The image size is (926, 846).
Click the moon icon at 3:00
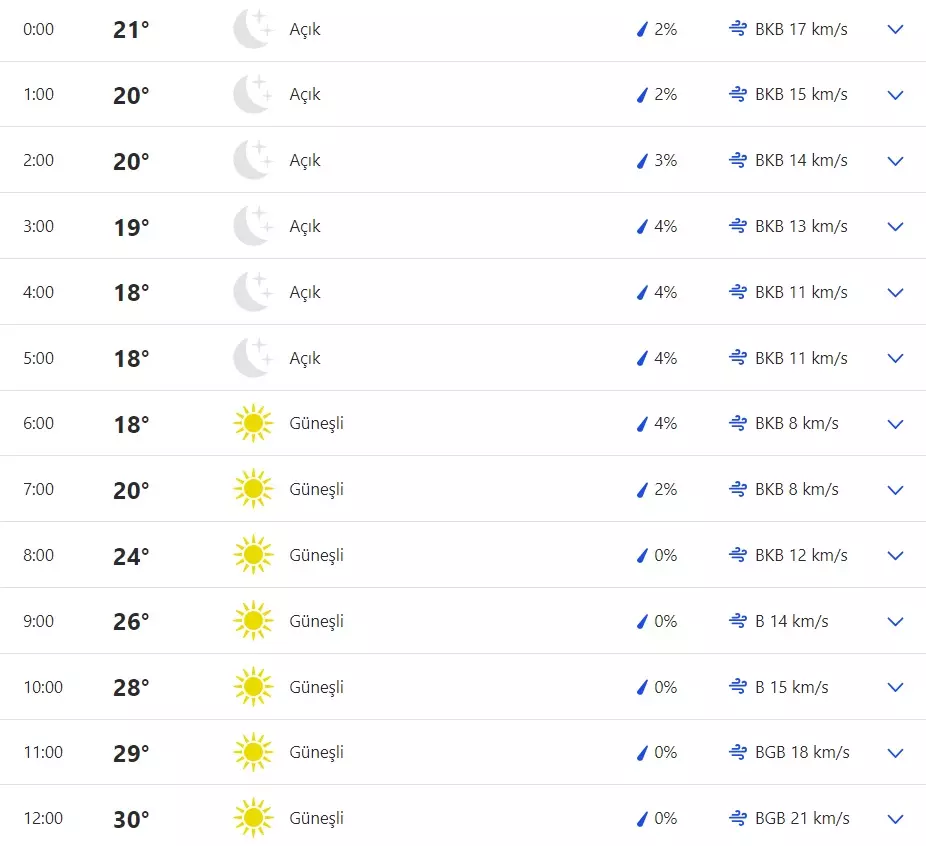252,226
